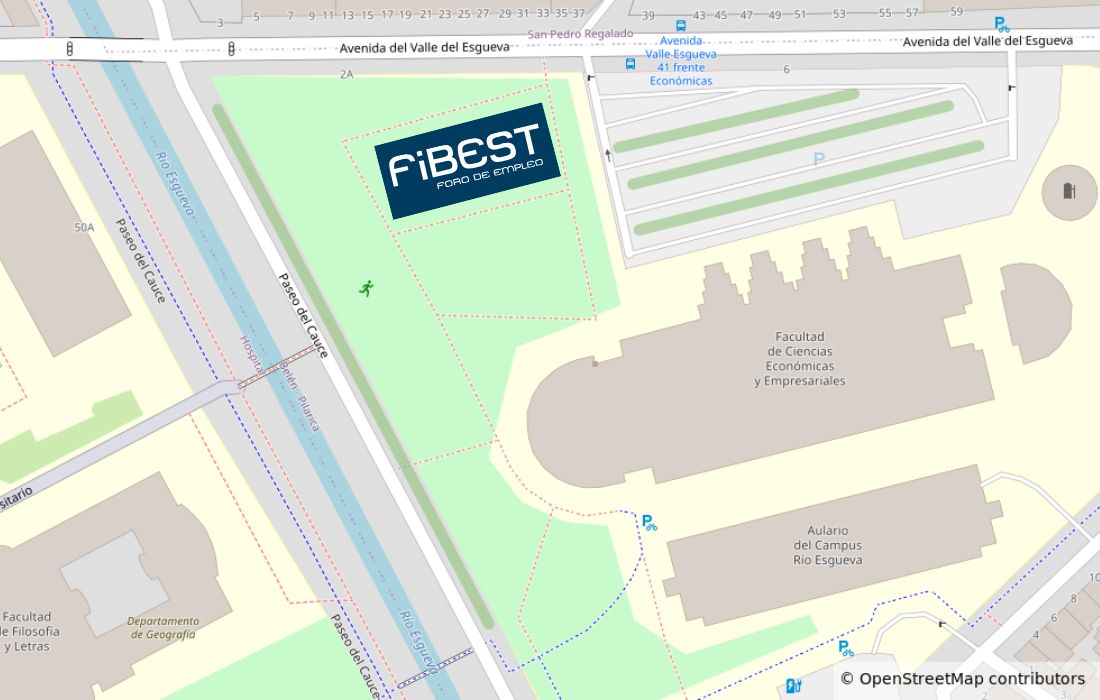This screenshot has width=1100, height=700.
Task: Click the semicircular building east of the Economics faculty
Action: pos(1035,313)
